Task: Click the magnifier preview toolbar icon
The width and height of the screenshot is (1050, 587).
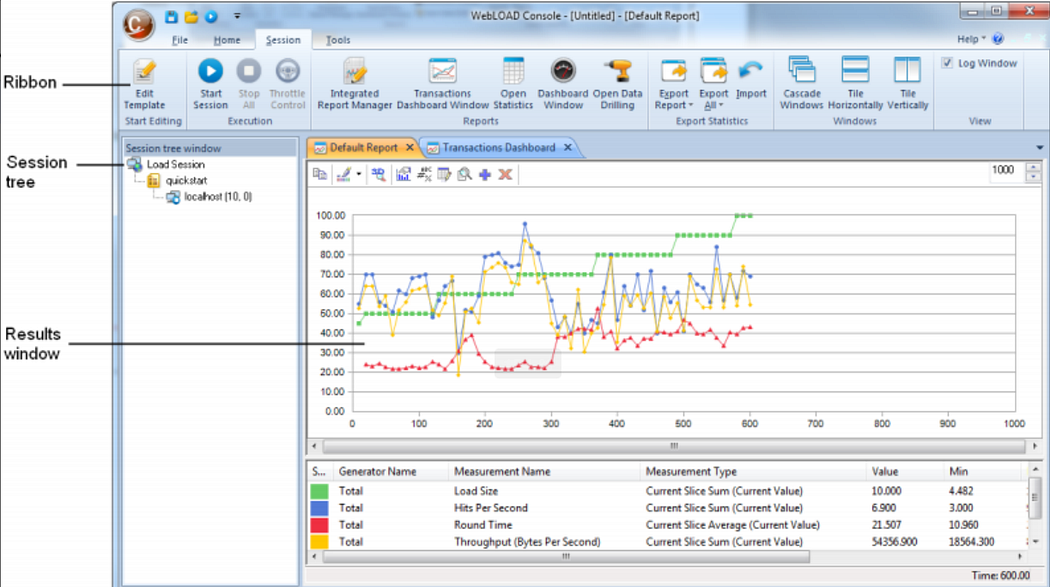Action: (465, 175)
